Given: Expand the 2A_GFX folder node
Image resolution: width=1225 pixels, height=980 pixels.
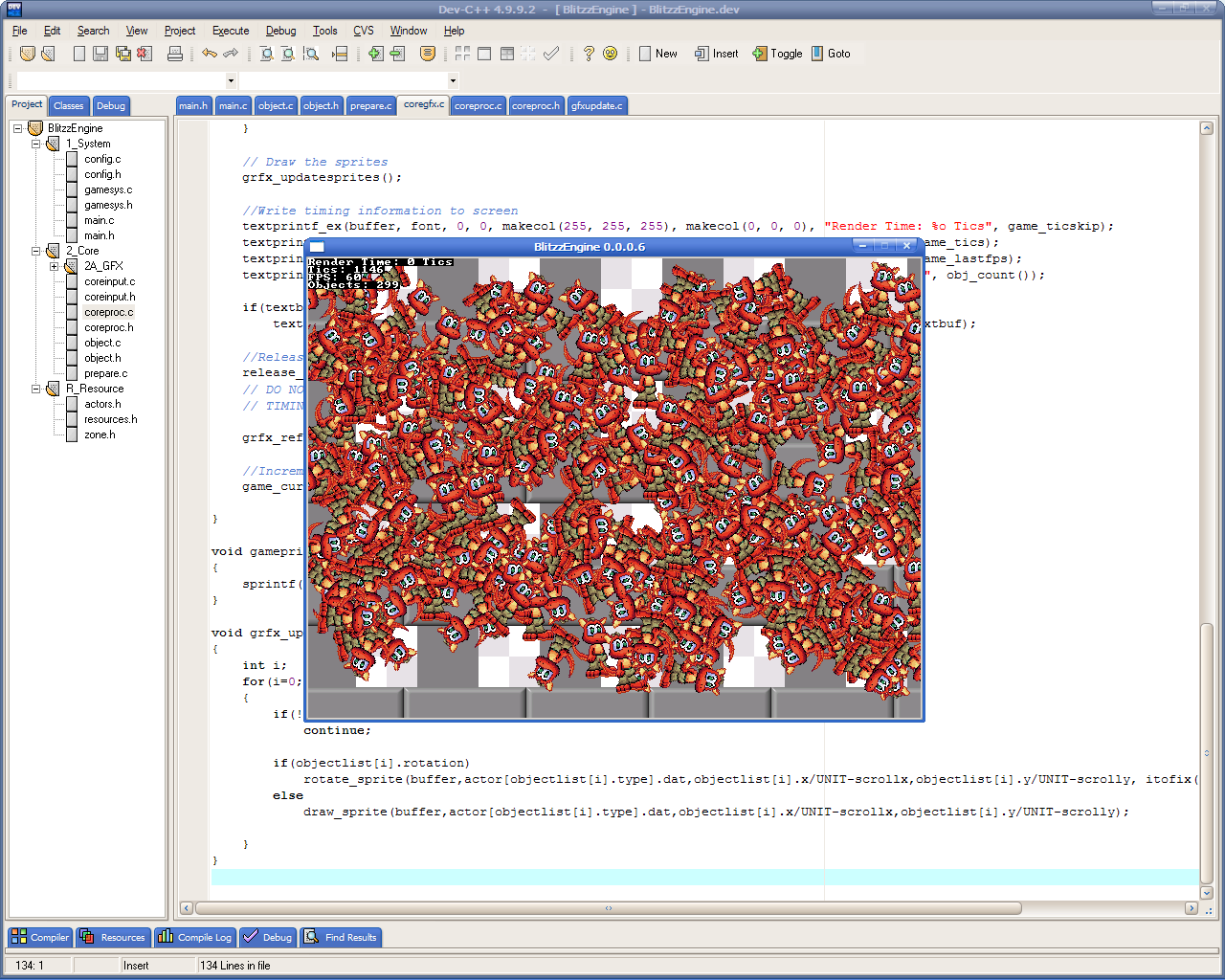Looking at the screenshot, I should coord(55,266).
